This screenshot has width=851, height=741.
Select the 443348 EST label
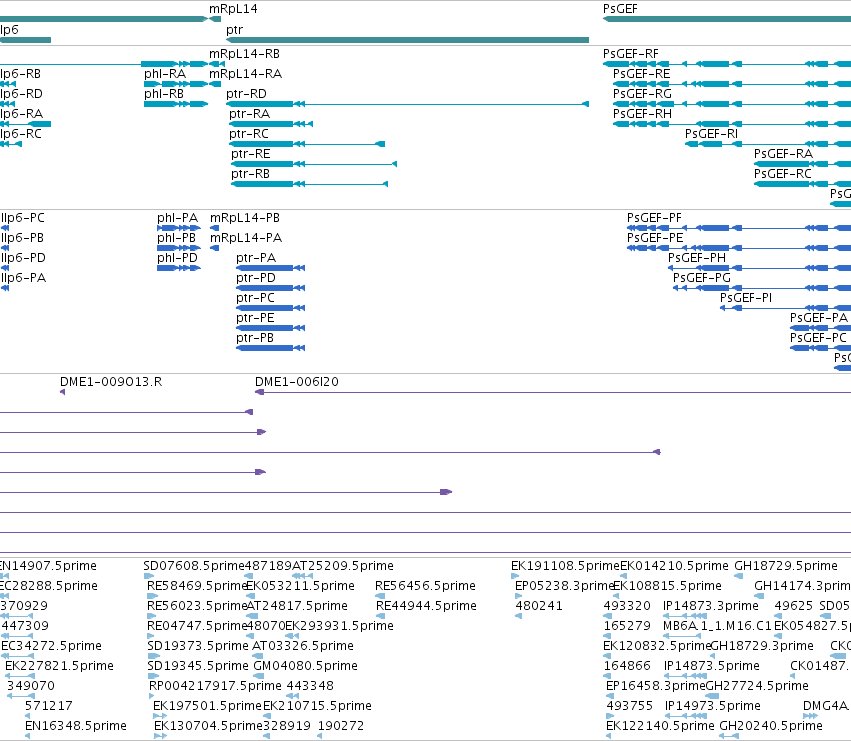coord(310,687)
